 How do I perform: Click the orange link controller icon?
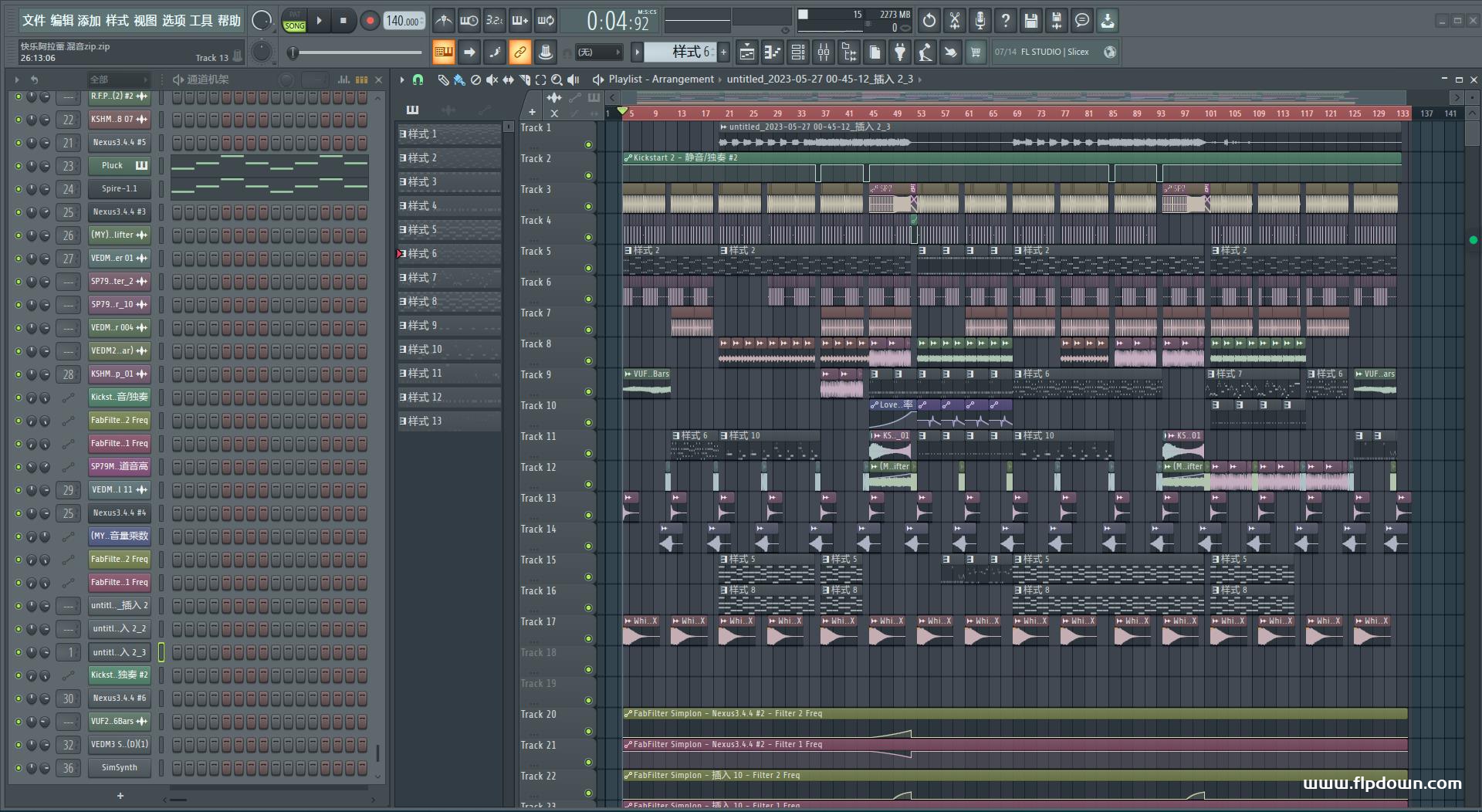click(x=520, y=52)
